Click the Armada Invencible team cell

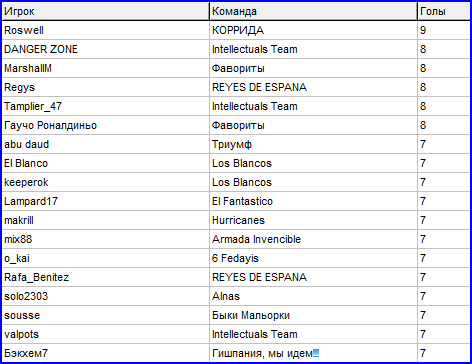313,239
